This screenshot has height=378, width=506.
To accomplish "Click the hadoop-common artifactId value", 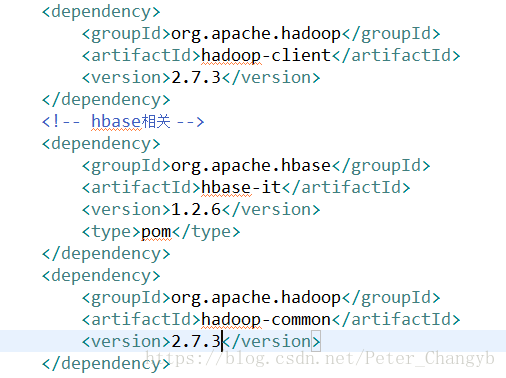I will pos(266,319).
